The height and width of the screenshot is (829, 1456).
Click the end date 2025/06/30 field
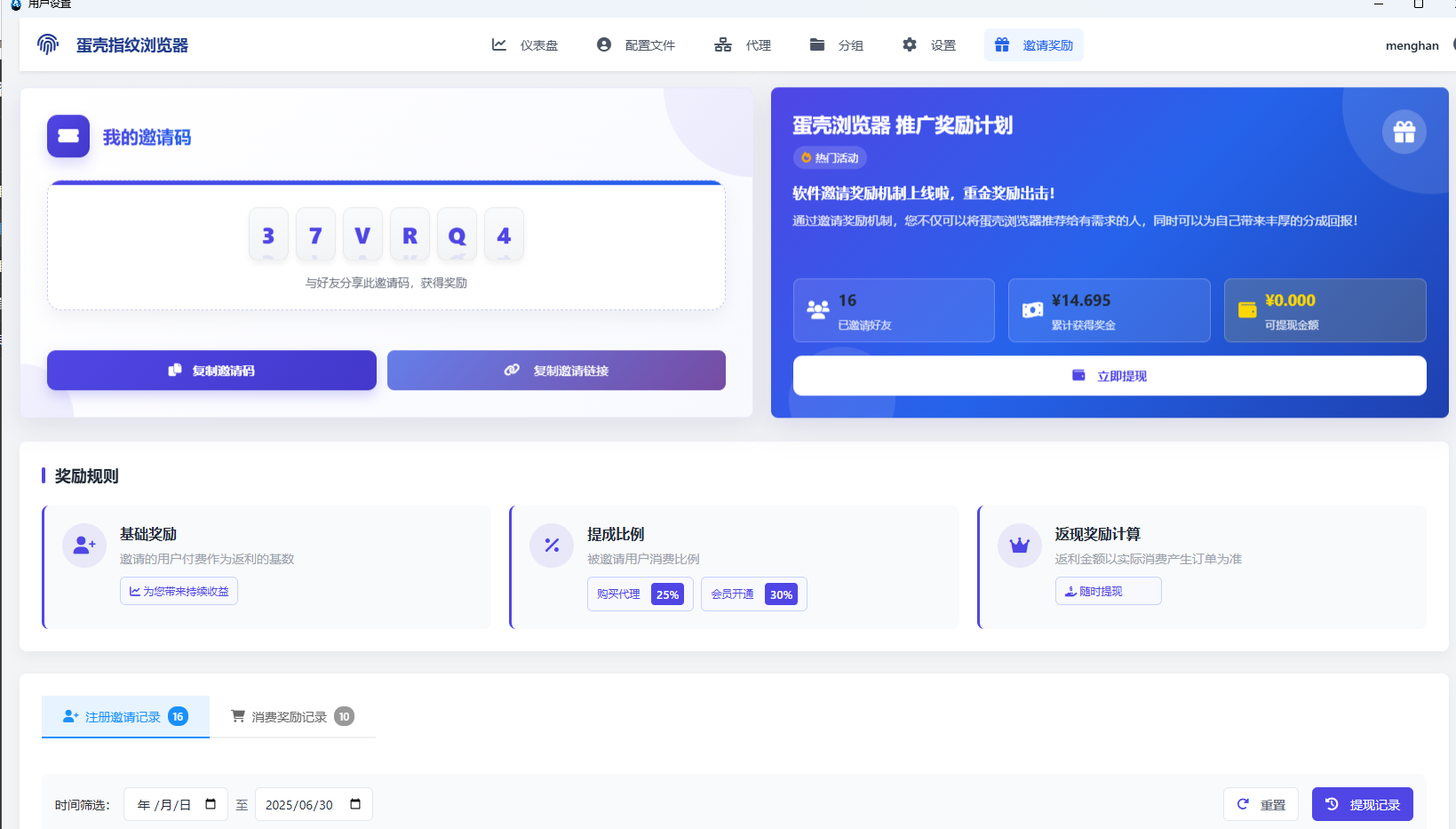pyautogui.click(x=314, y=804)
